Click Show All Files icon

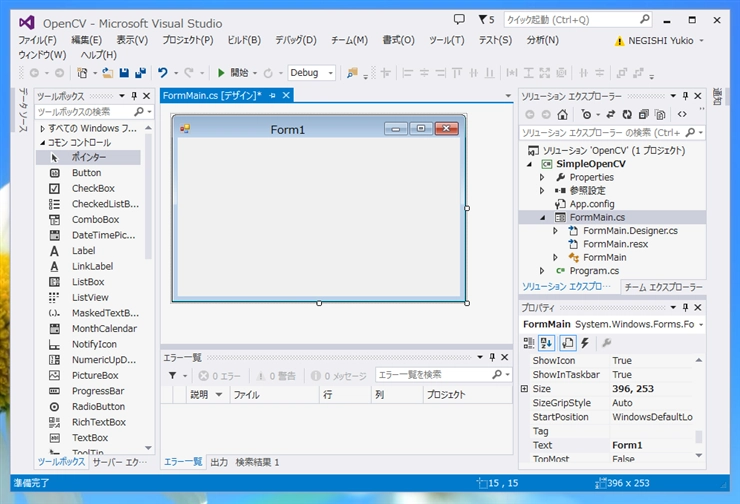(660, 114)
